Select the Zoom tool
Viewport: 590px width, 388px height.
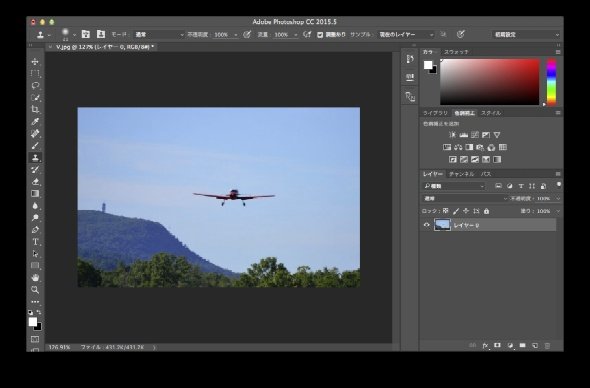point(35,290)
